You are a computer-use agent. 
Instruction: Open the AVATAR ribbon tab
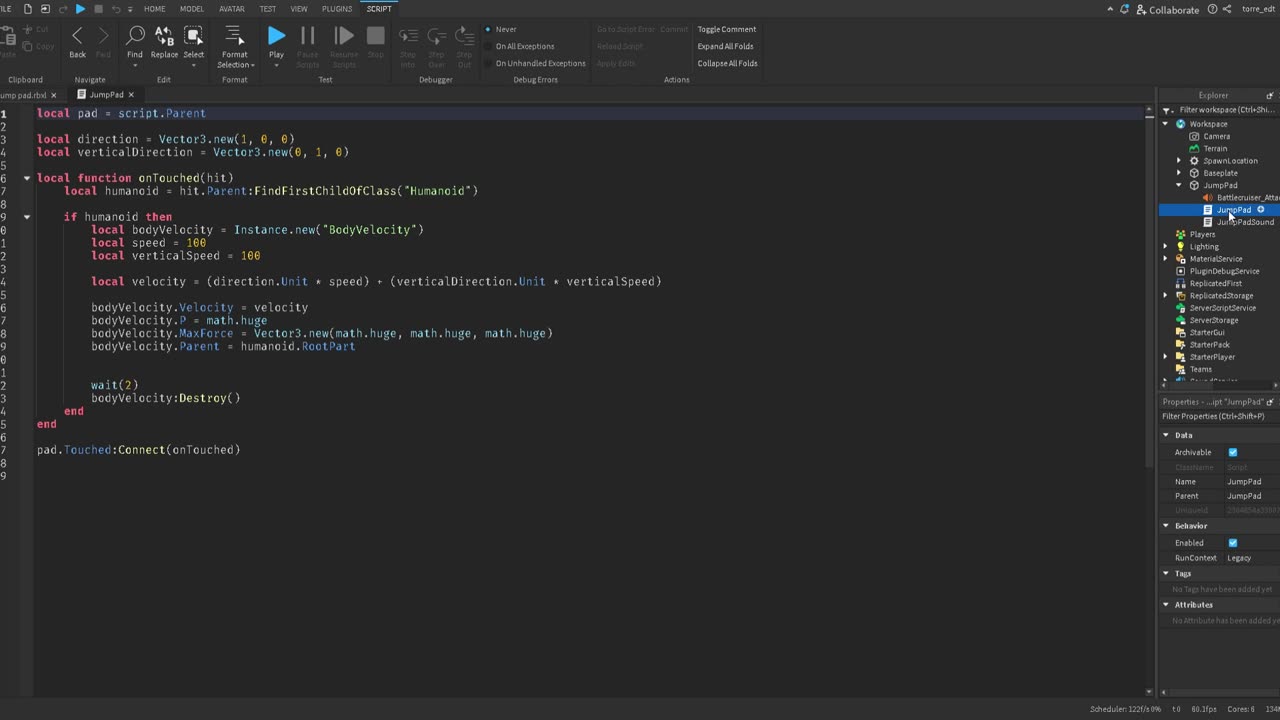click(232, 9)
